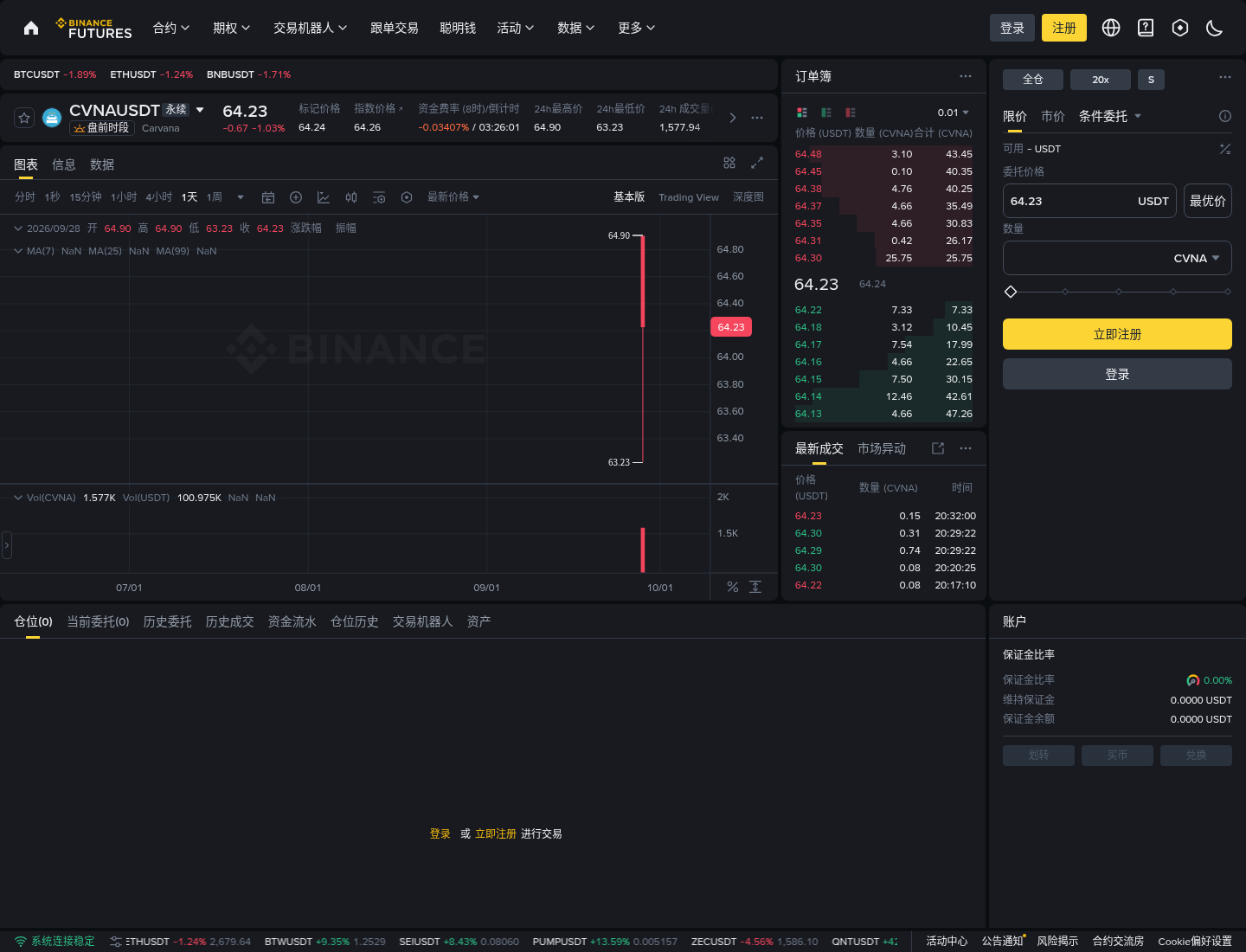
Task: Select the 15分钟 chart interval
Action: pyautogui.click(x=86, y=197)
